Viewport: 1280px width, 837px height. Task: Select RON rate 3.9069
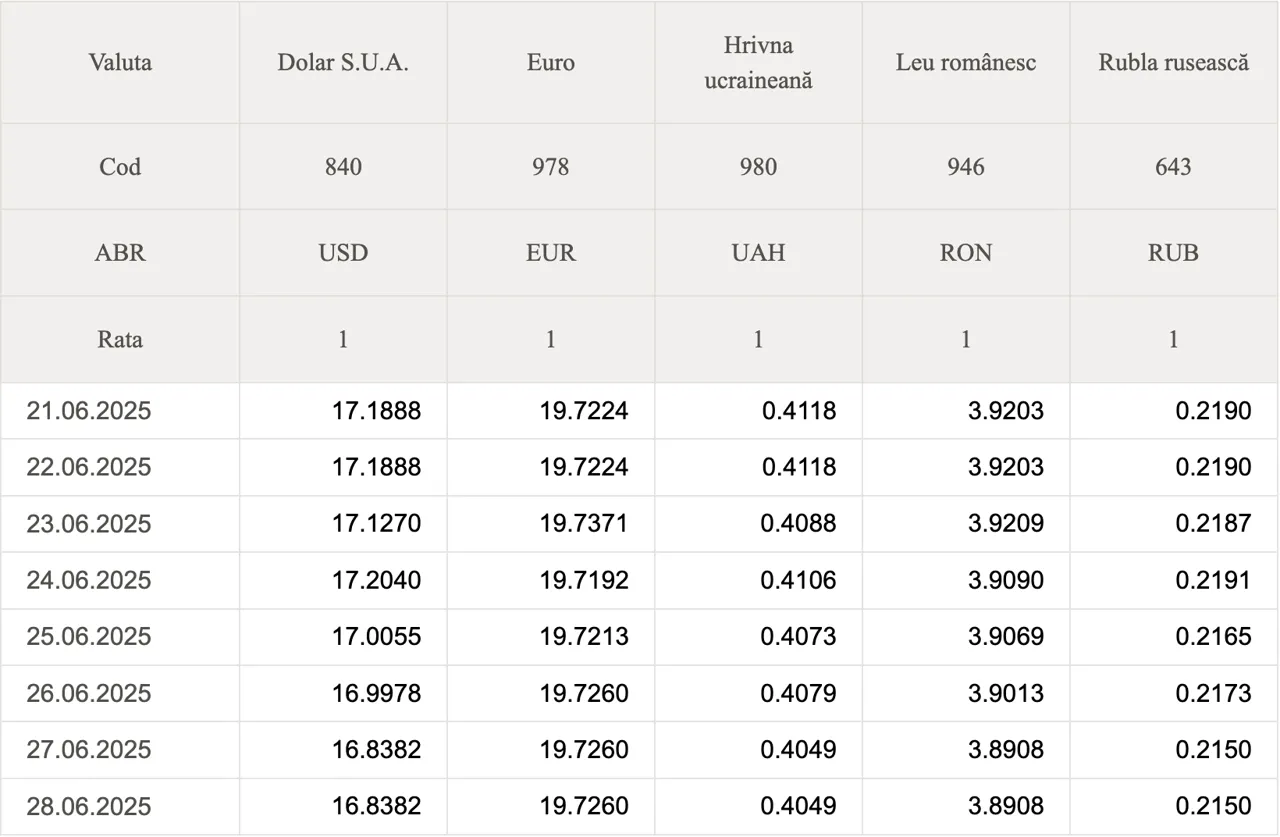tap(1006, 637)
